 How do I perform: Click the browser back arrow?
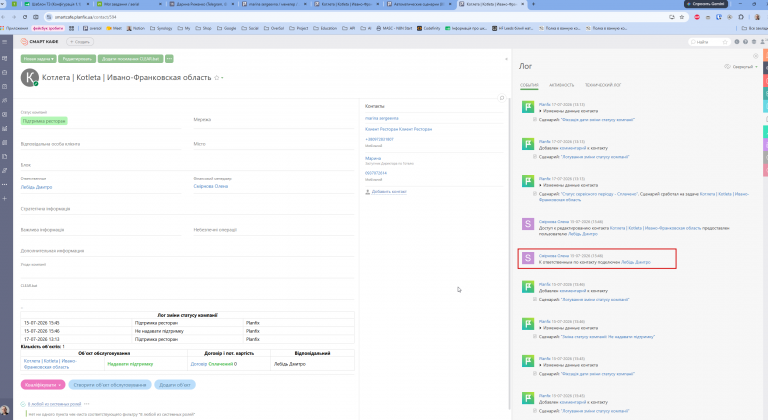4,17
